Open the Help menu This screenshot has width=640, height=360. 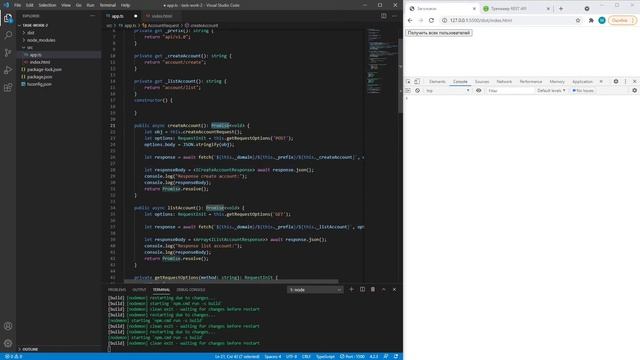coord(125,5)
